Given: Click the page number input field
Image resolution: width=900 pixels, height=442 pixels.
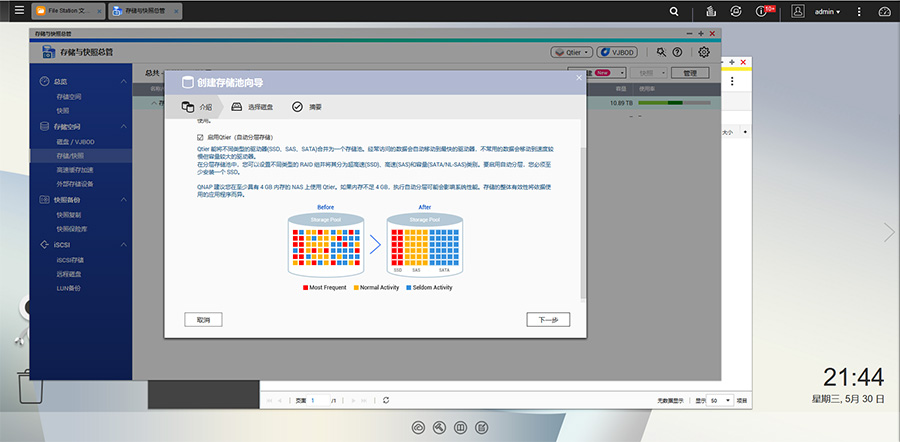Looking at the screenshot, I should coord(318,400).
